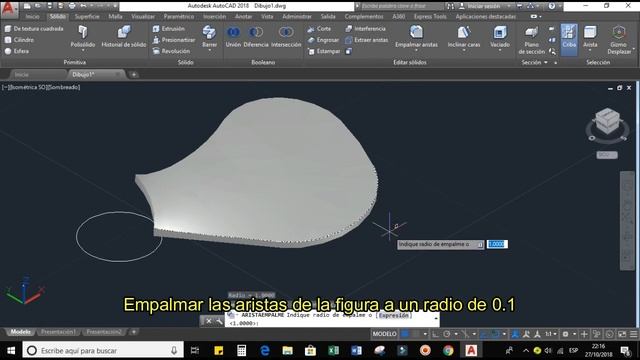Screen dimensions: 640x360
Task: Expand the Inclinar caras dropdown arrow
Action: (464, 51)
